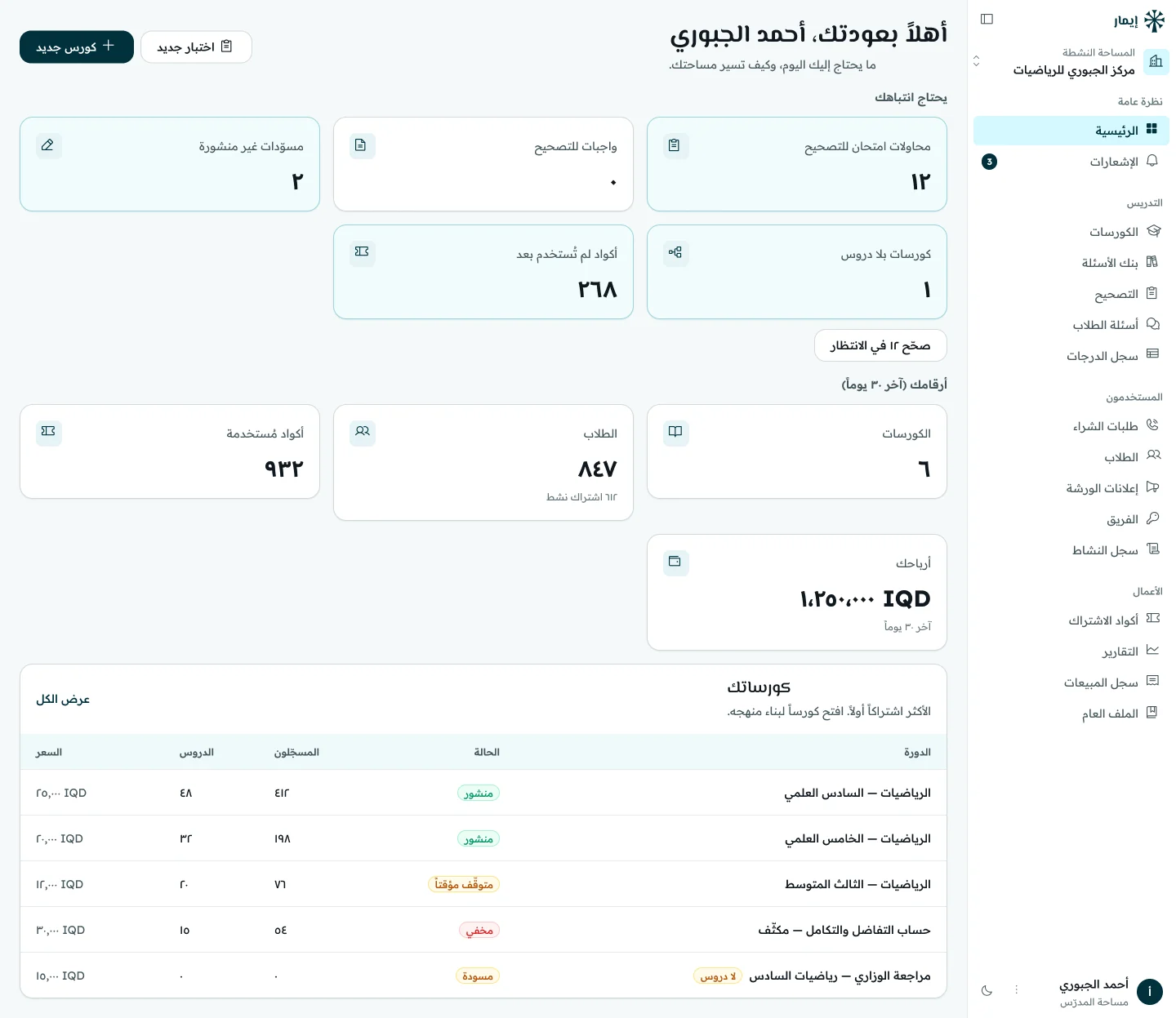Open the أرباحك earnings card

coord(797,593)
